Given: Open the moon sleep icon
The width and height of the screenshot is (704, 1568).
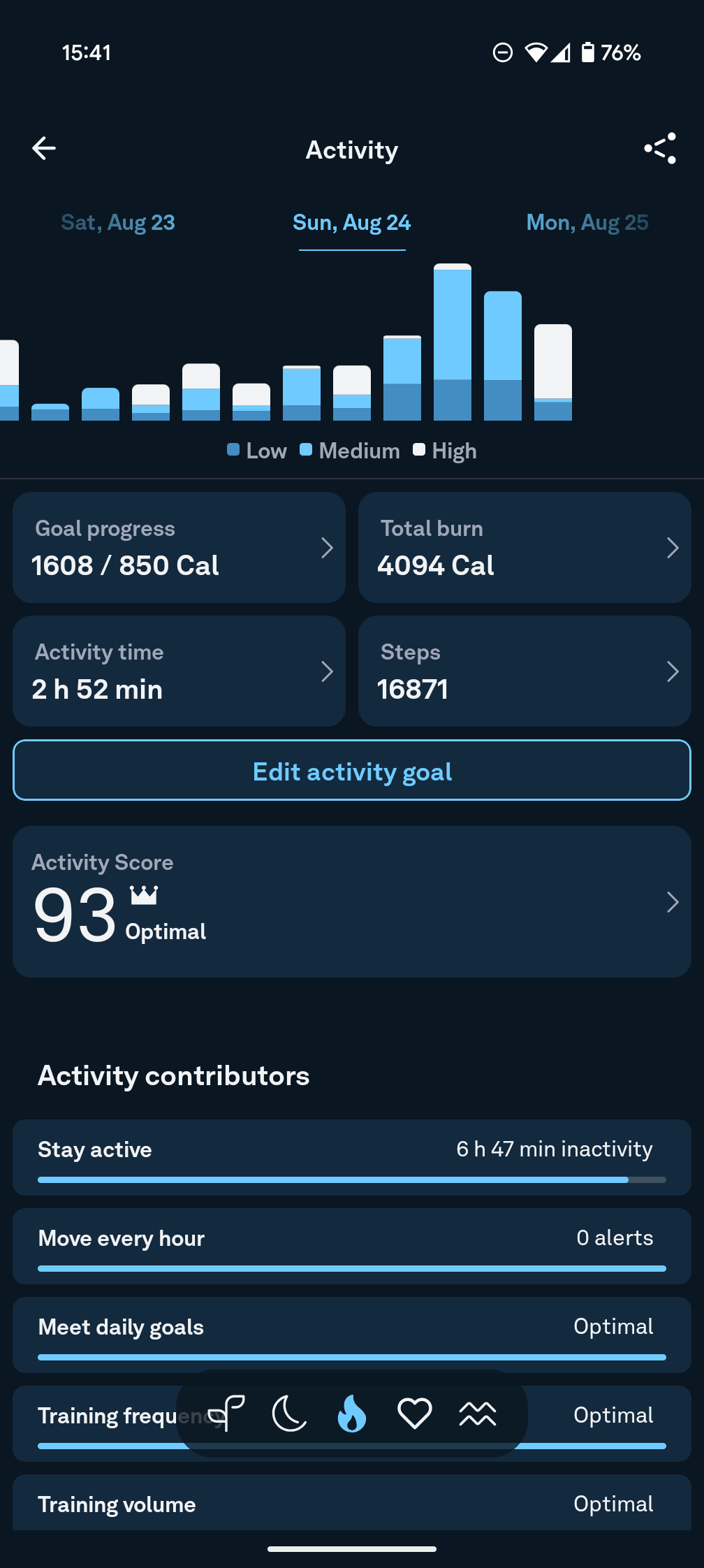Looking at the screenshot, I should point(289,1414).
